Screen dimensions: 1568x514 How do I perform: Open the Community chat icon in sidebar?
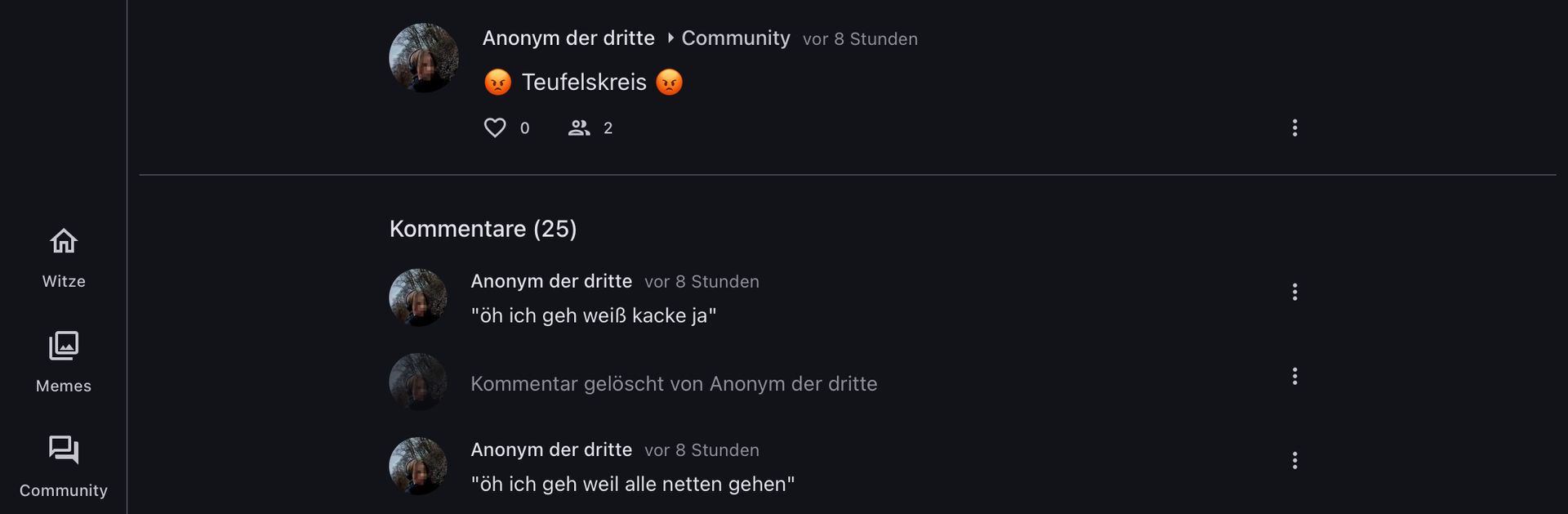click(64, 449)
